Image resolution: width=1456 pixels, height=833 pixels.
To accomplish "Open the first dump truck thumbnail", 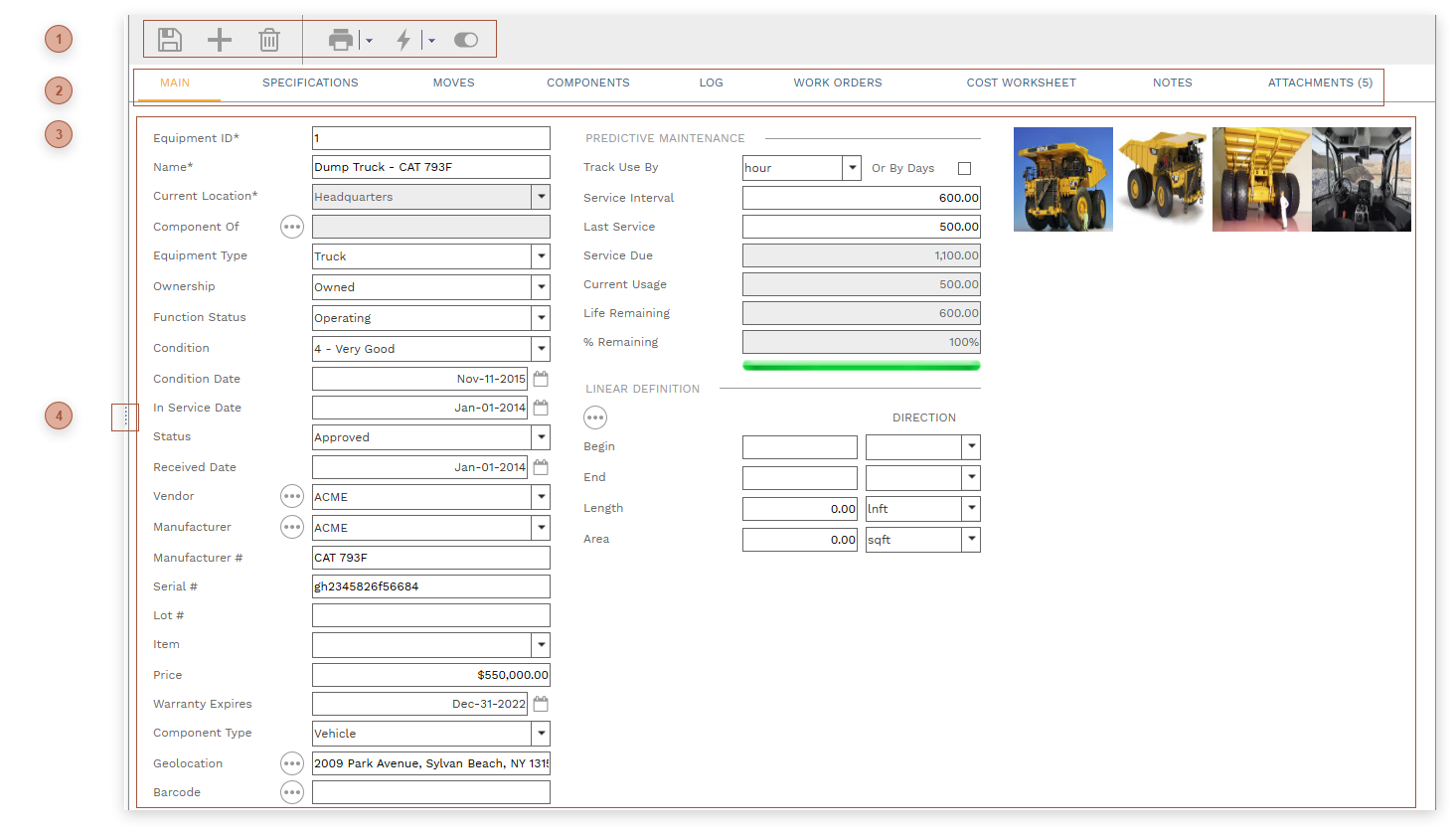I will (1062, 180).
